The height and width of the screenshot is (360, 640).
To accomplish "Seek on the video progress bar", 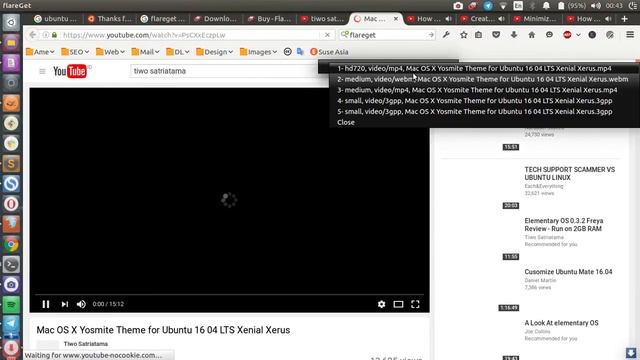I will (229, 294).
